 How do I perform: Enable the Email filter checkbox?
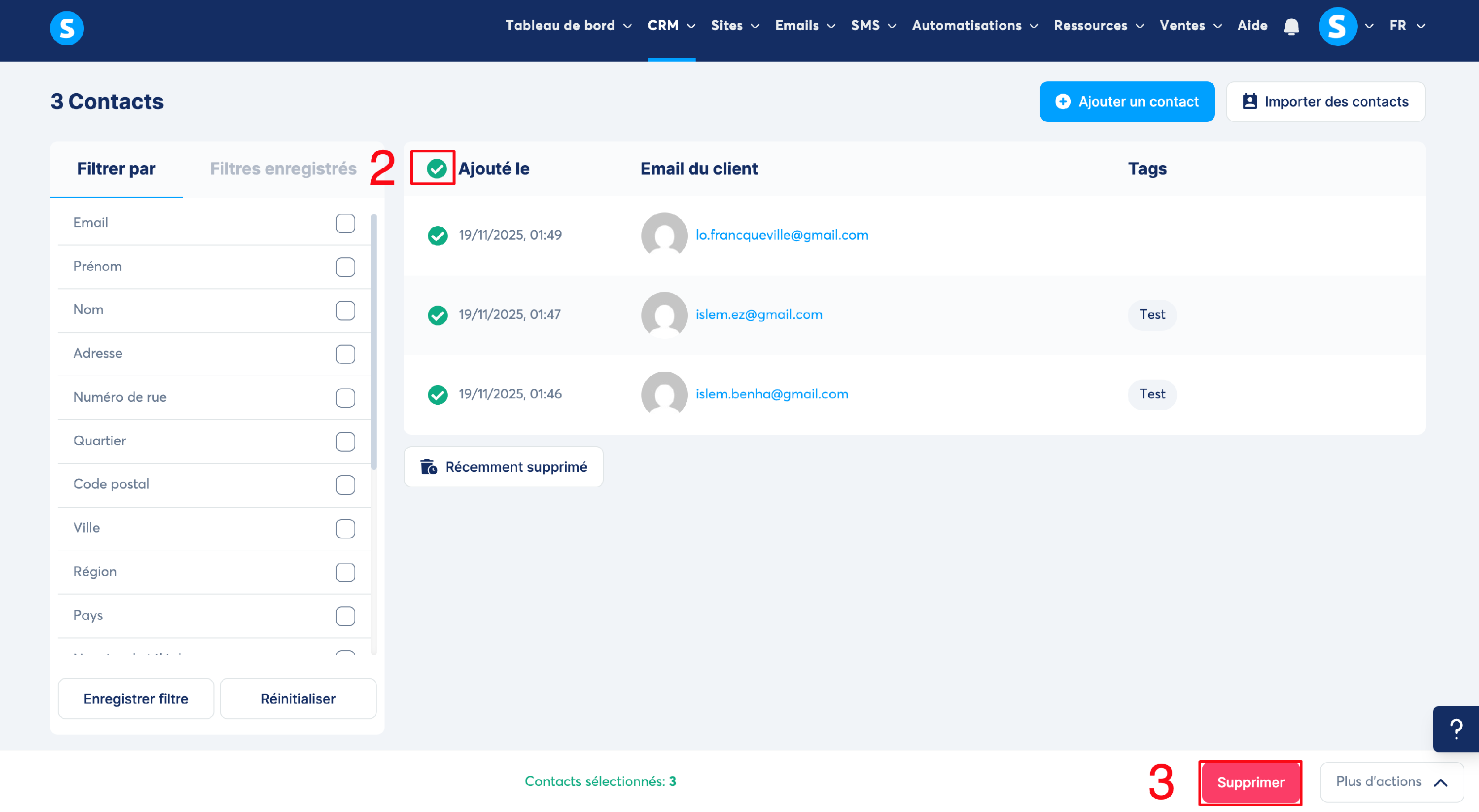point(345,223)
